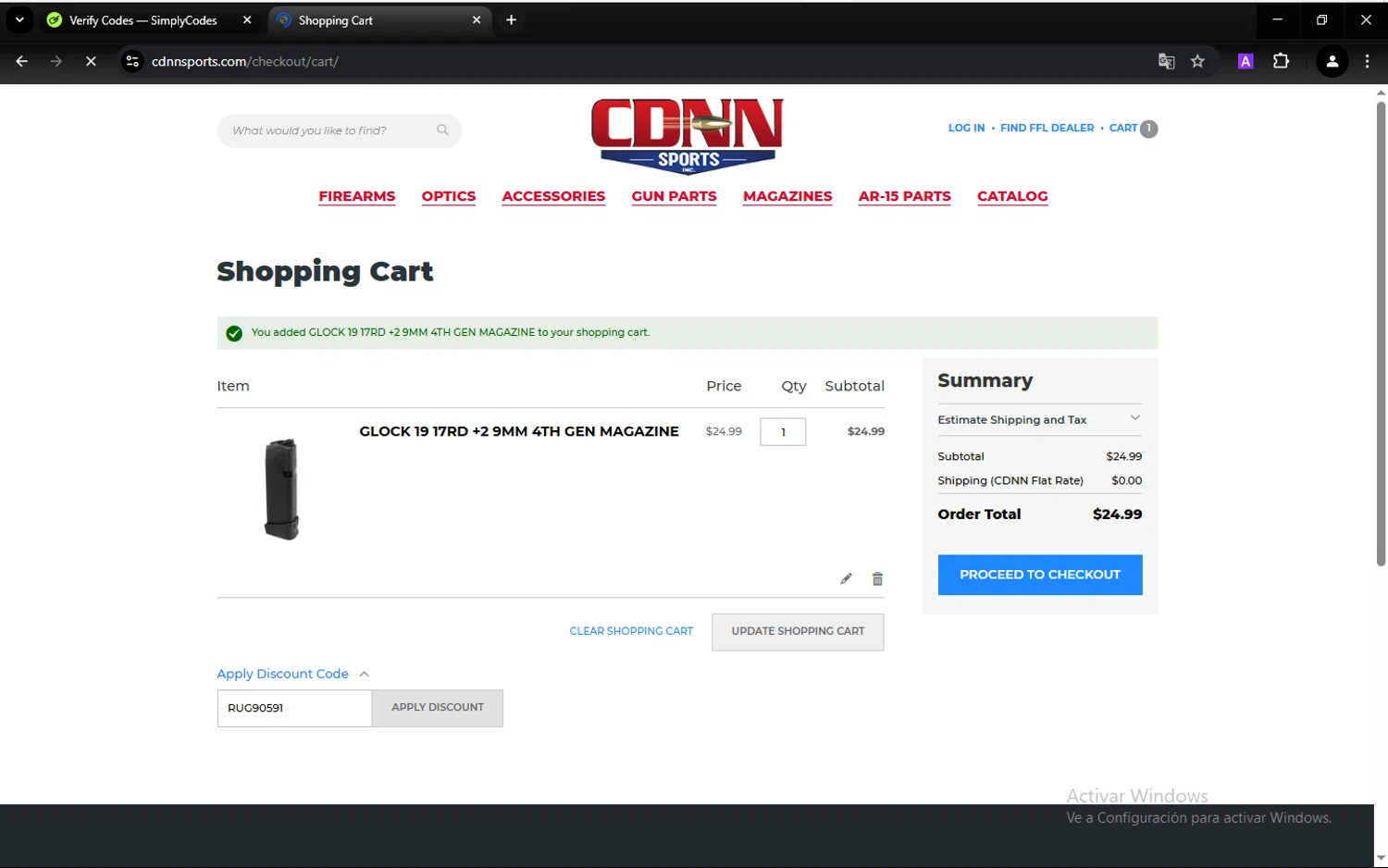Open GLOCK 19 17RD magazine product link
Viewport: 1388px width, 868px height.
(x=519, y=432)
